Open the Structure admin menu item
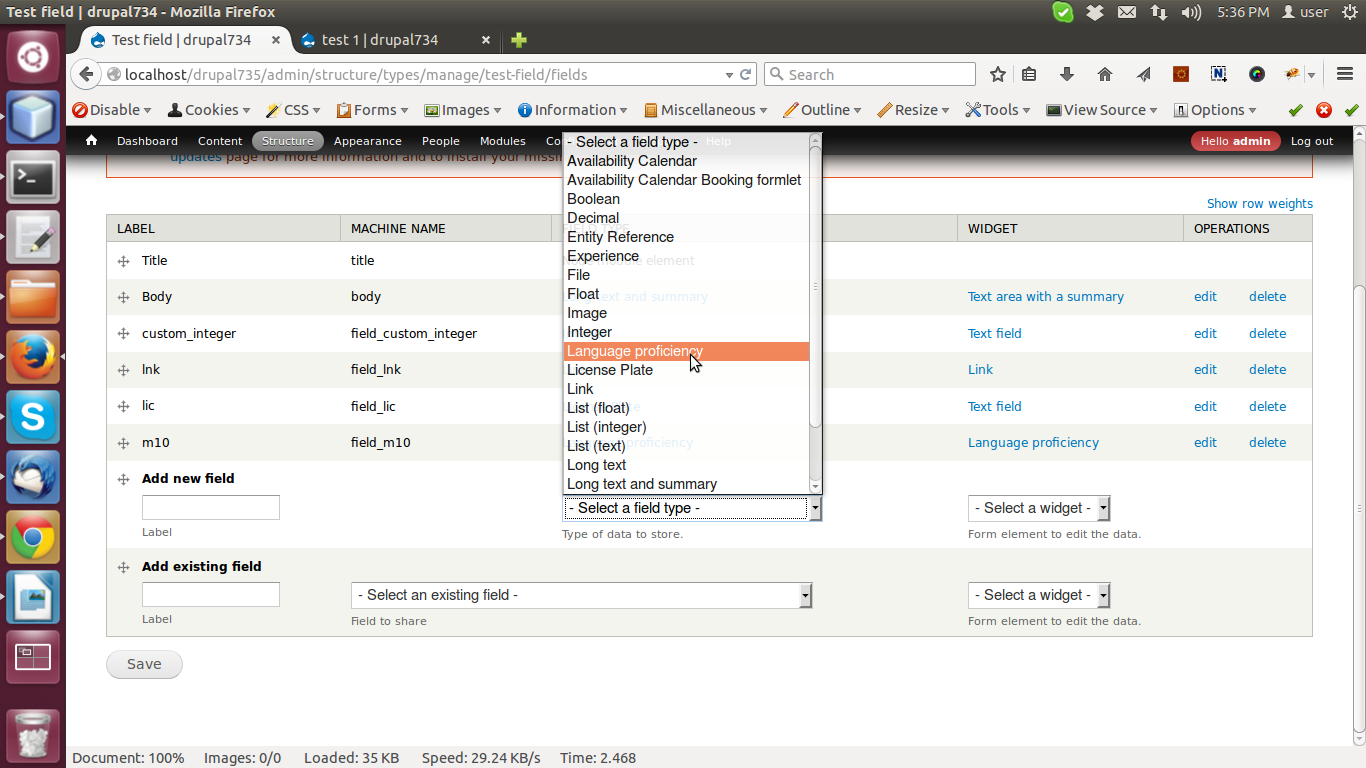 (x=288, y=141)
